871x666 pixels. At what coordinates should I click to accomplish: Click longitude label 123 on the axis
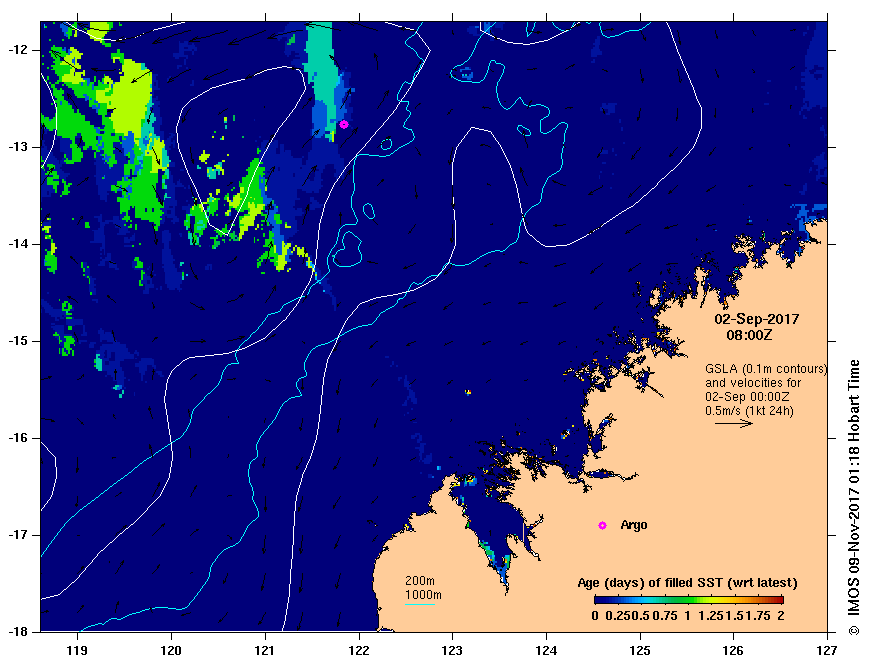tap(452, 650)
